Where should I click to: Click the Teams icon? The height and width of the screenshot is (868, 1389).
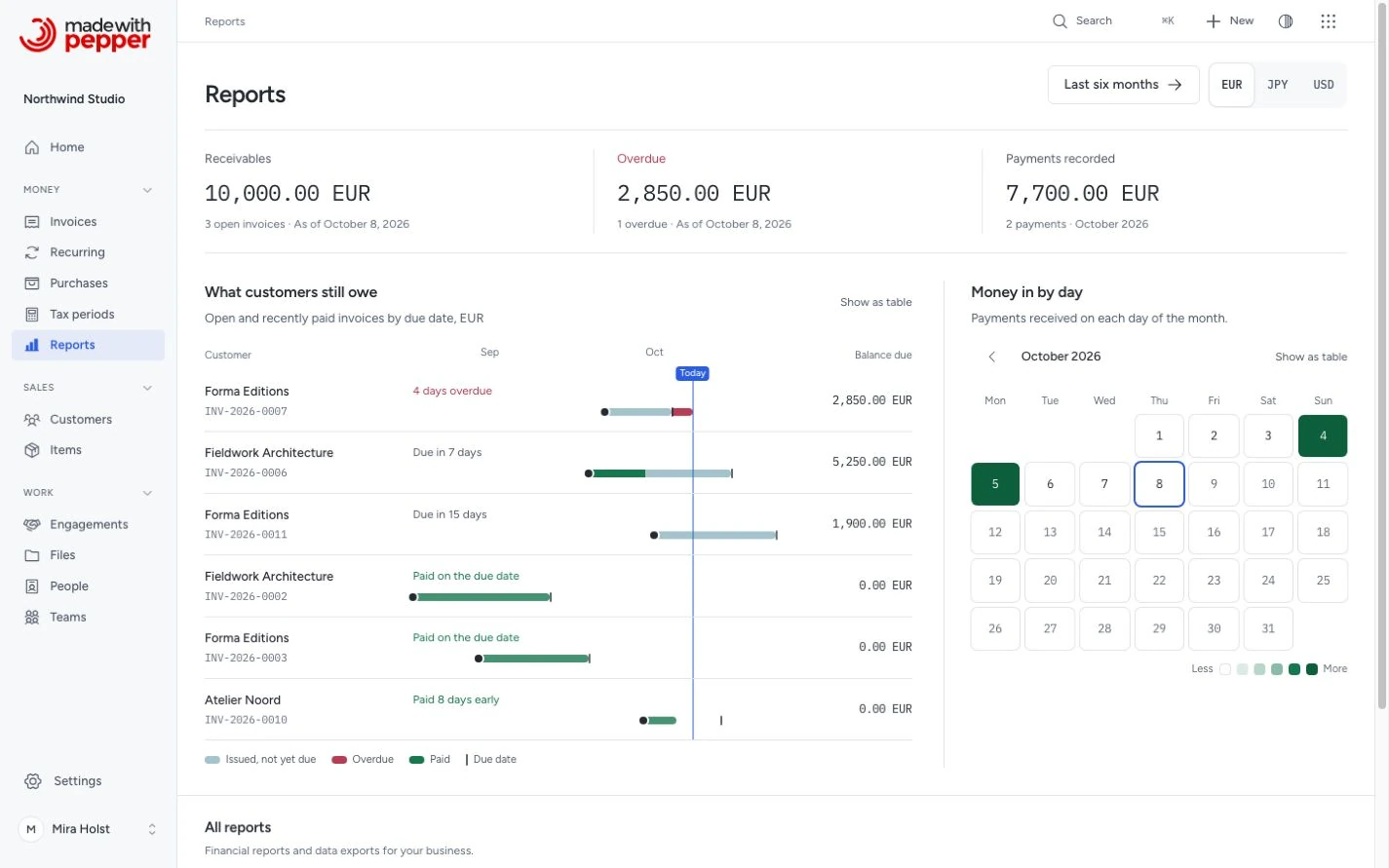click(32, 618)
